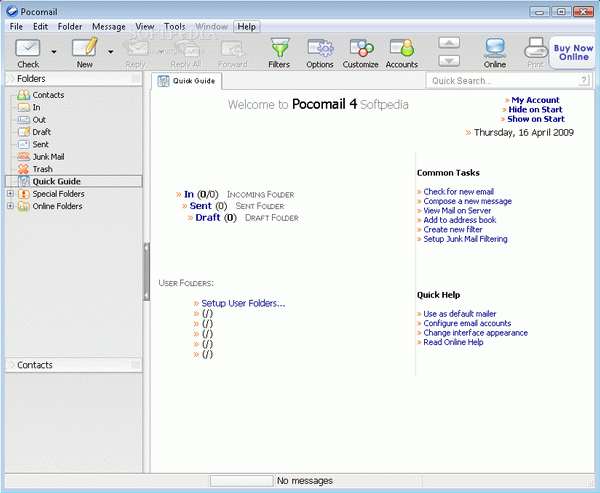Click the Special Folders icon
Image resolution: width=600 pixels, height=493 pixels.
click(x=24, y=194)
